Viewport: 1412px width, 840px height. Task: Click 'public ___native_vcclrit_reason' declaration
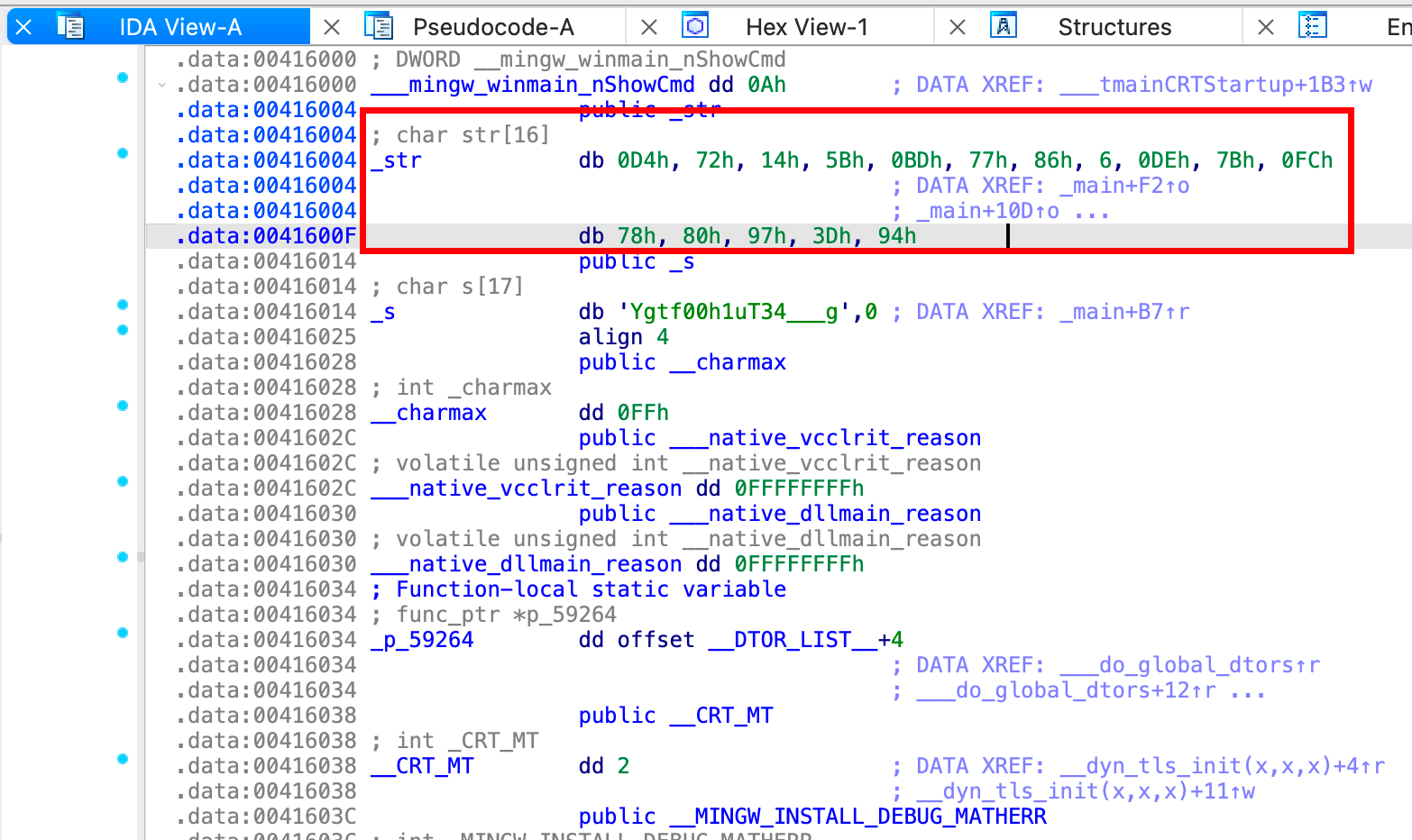coord(780,438)
